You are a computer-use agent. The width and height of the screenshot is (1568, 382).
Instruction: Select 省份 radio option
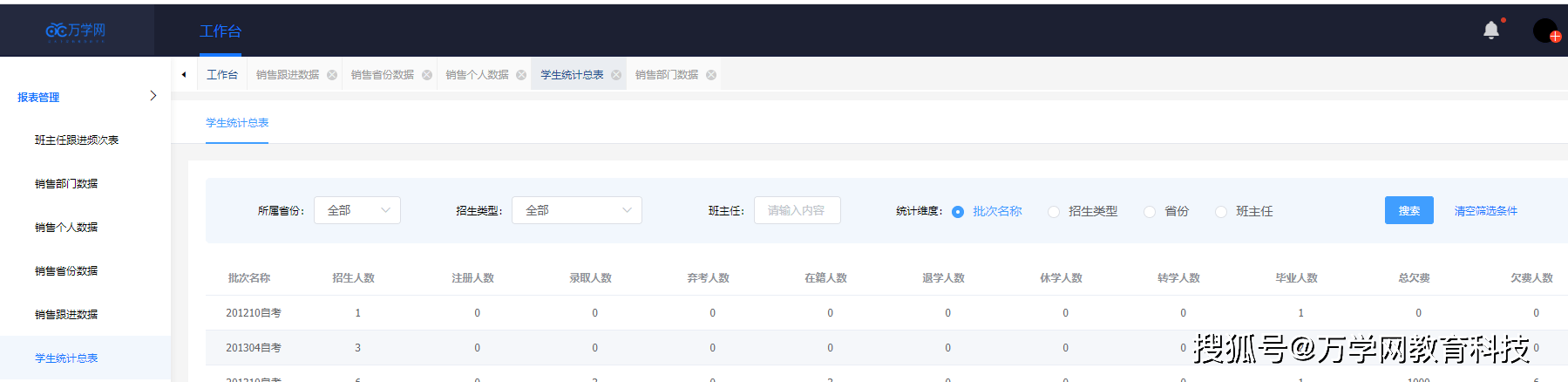1150,212
